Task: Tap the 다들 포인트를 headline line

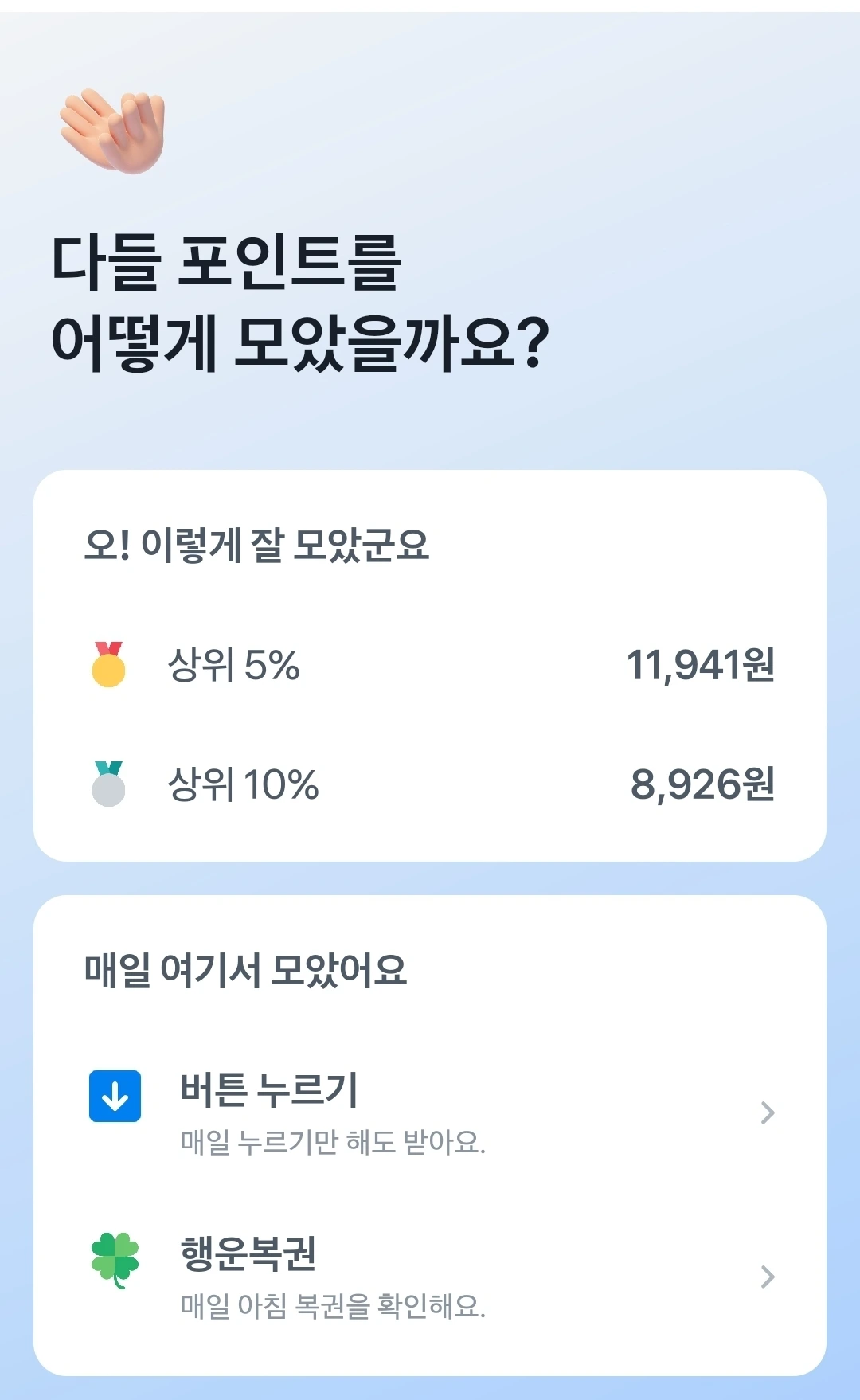Action: pyautogui.click(x=226, y=261)
